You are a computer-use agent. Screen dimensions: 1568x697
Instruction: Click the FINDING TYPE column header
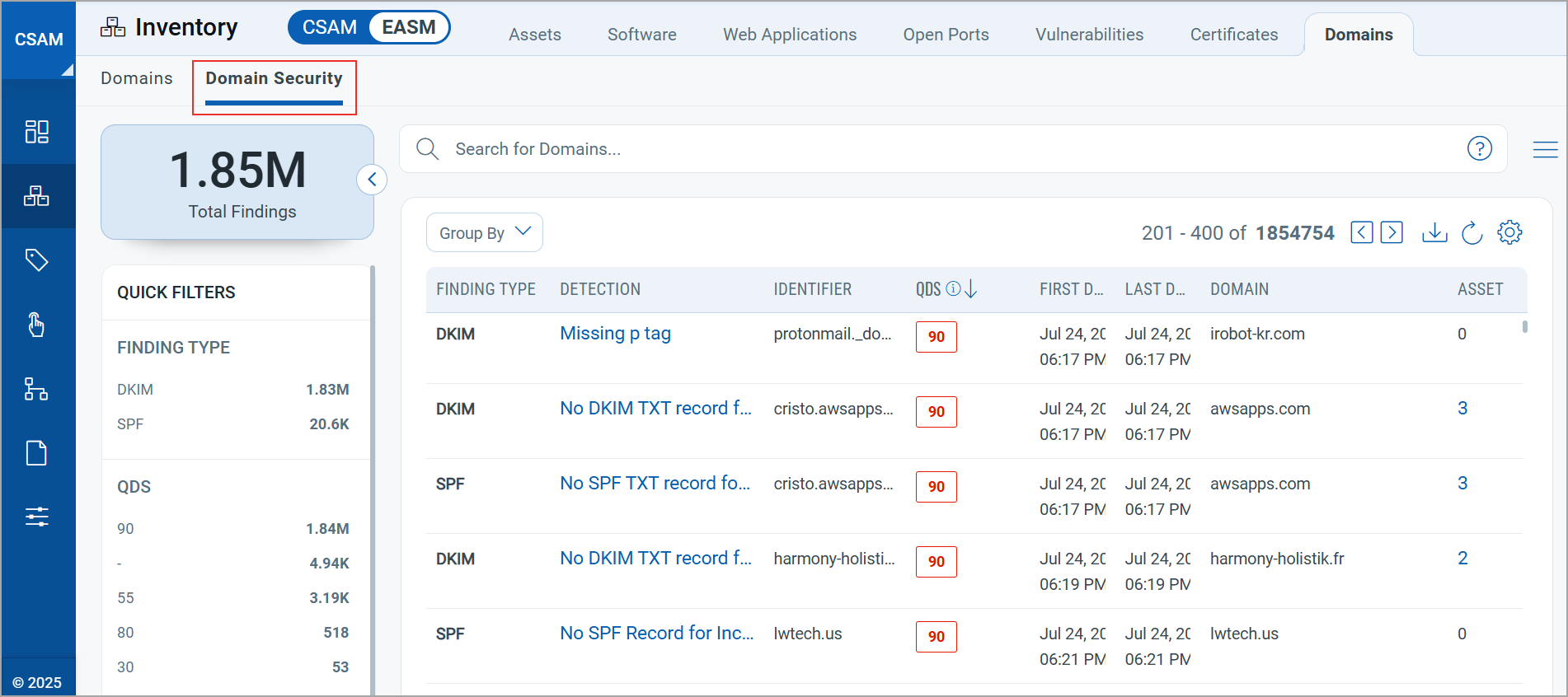486,289
